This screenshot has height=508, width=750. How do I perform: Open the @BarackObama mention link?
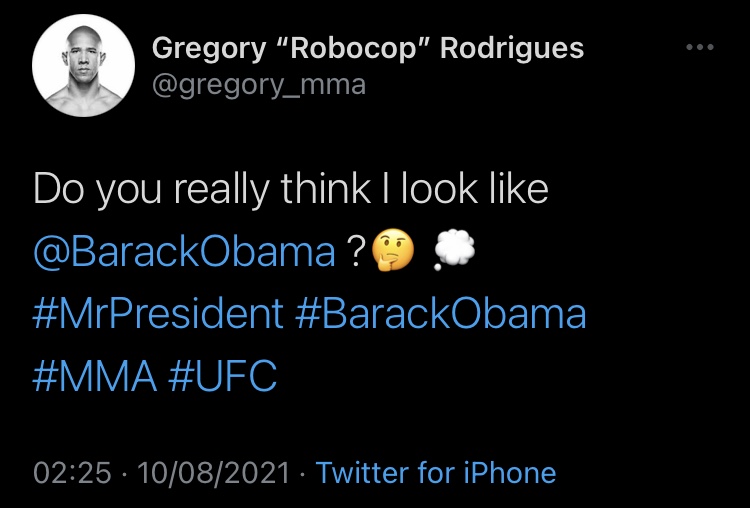pos(184,251)
